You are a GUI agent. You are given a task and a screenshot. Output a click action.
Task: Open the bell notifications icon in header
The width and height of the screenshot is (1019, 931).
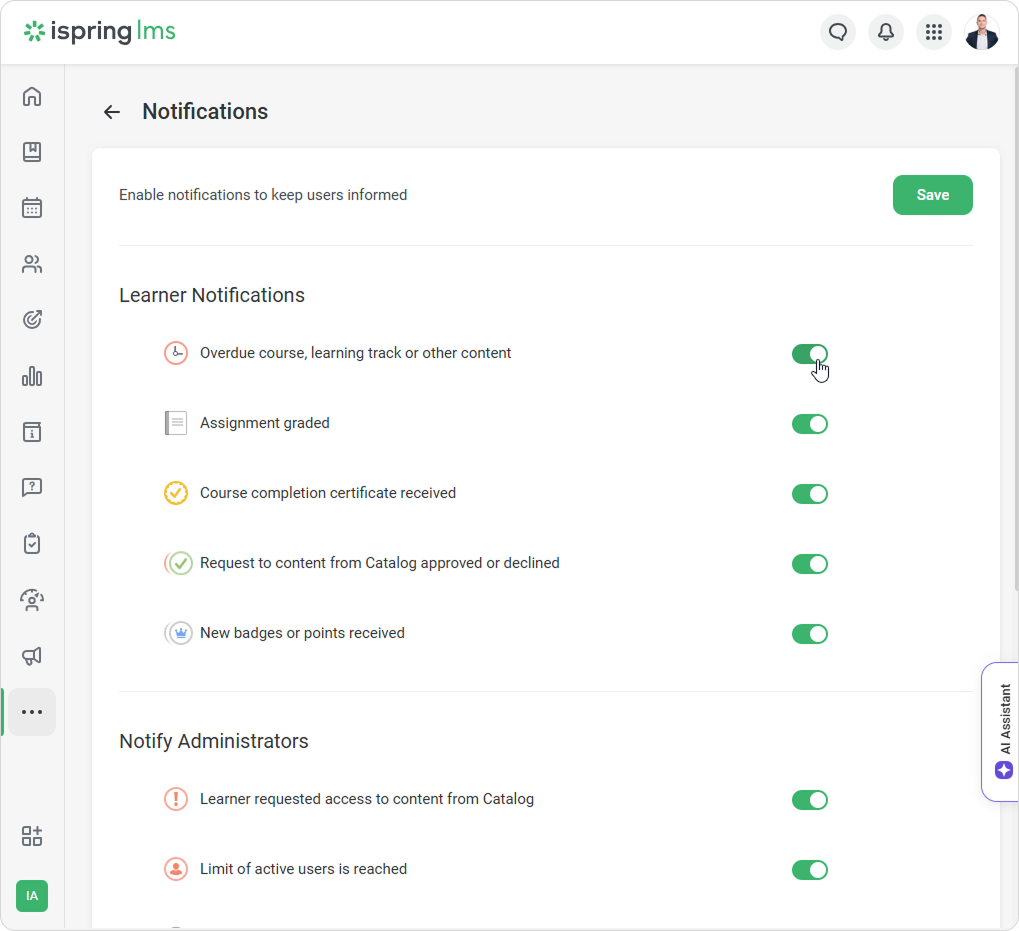(x=886, y=32)
